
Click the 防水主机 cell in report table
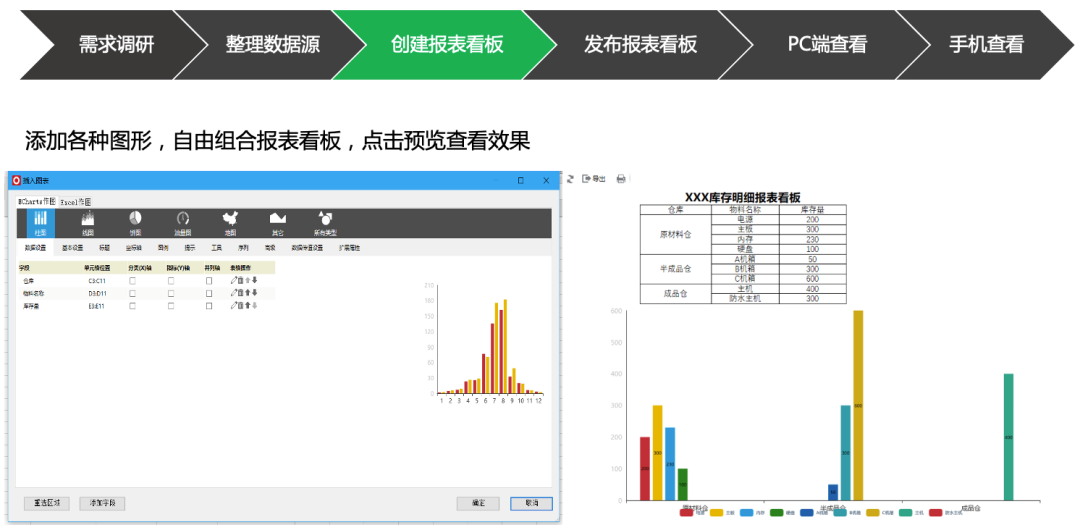coord(744,299)
